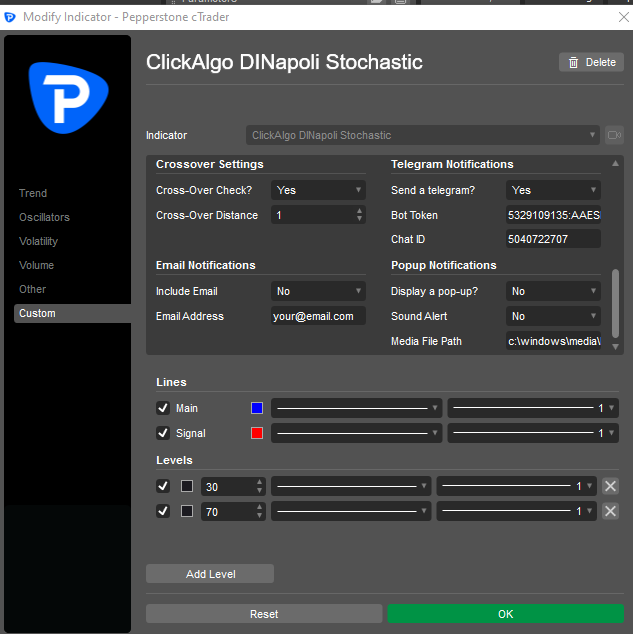Click Pepperstone icon in title bar
The width and height of the screenshot is (633, 634).
[10, 17]
